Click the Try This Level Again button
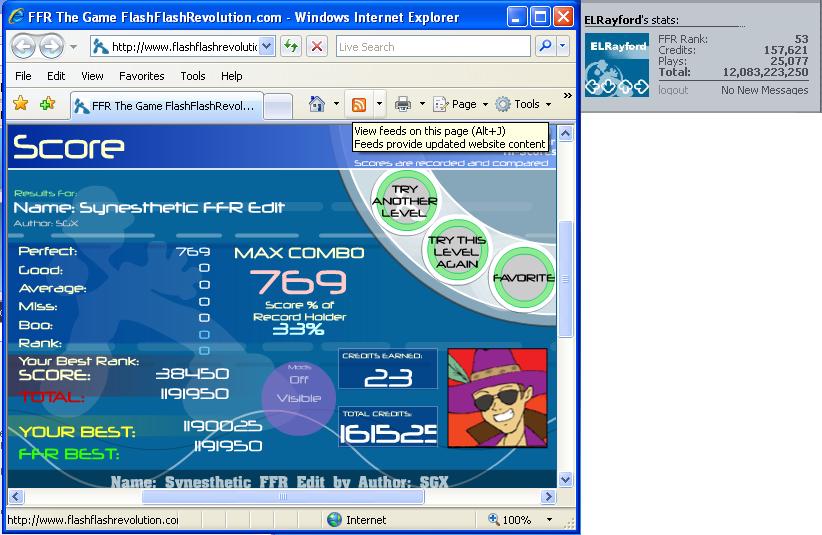 [x=456, y=252]
